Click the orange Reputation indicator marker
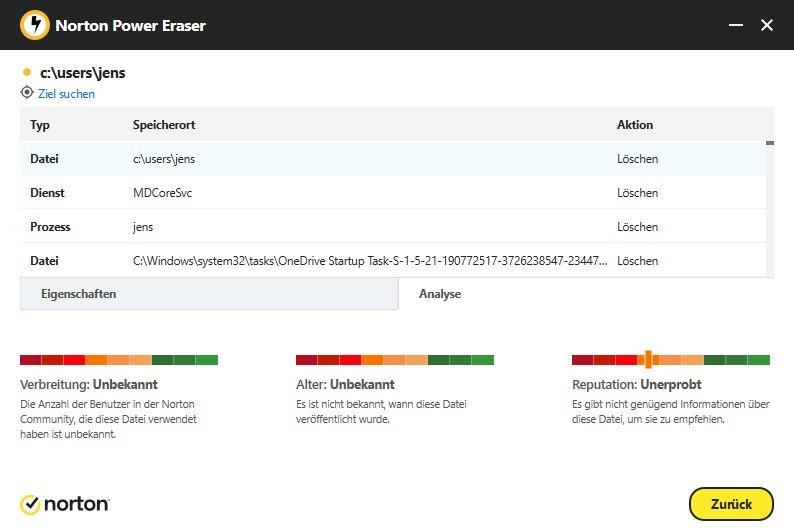 [x=648, y=359]
